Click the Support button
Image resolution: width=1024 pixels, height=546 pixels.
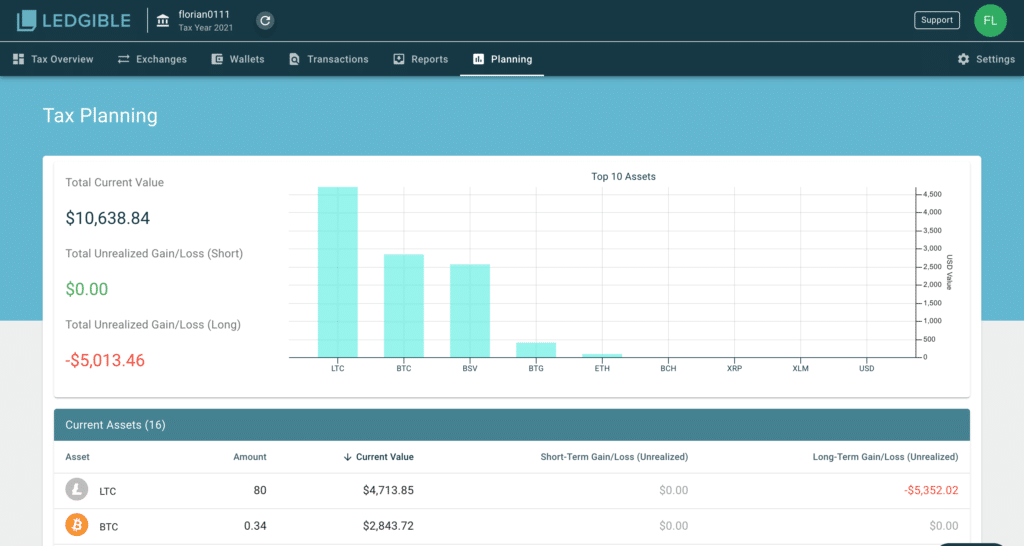[936, 20]
